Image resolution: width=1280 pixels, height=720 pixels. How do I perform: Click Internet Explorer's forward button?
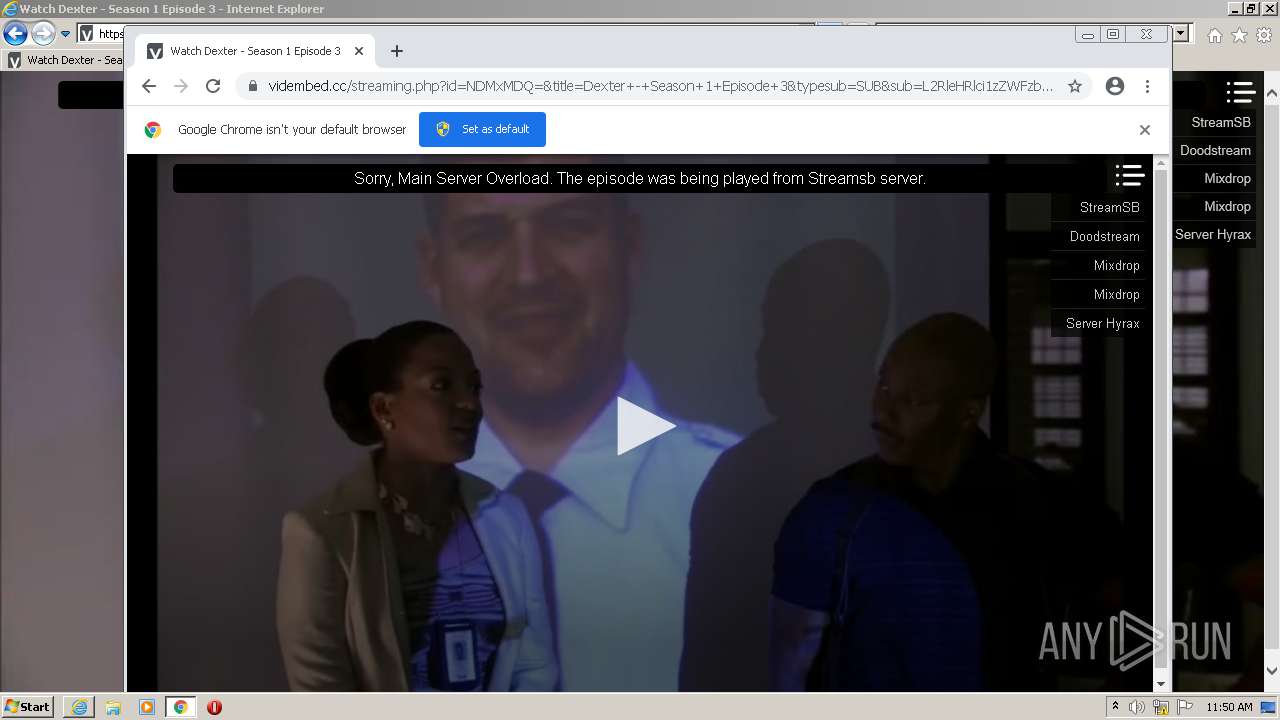click(x=43, y=33)
